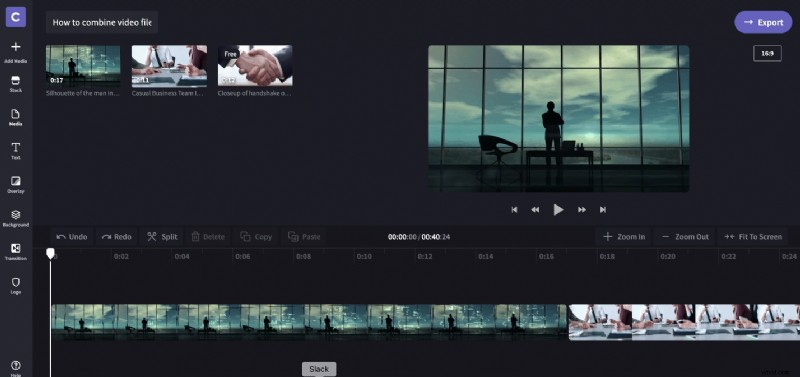Open Help at the sidebar bottom

pyautogui.click(x=16, y=368)
